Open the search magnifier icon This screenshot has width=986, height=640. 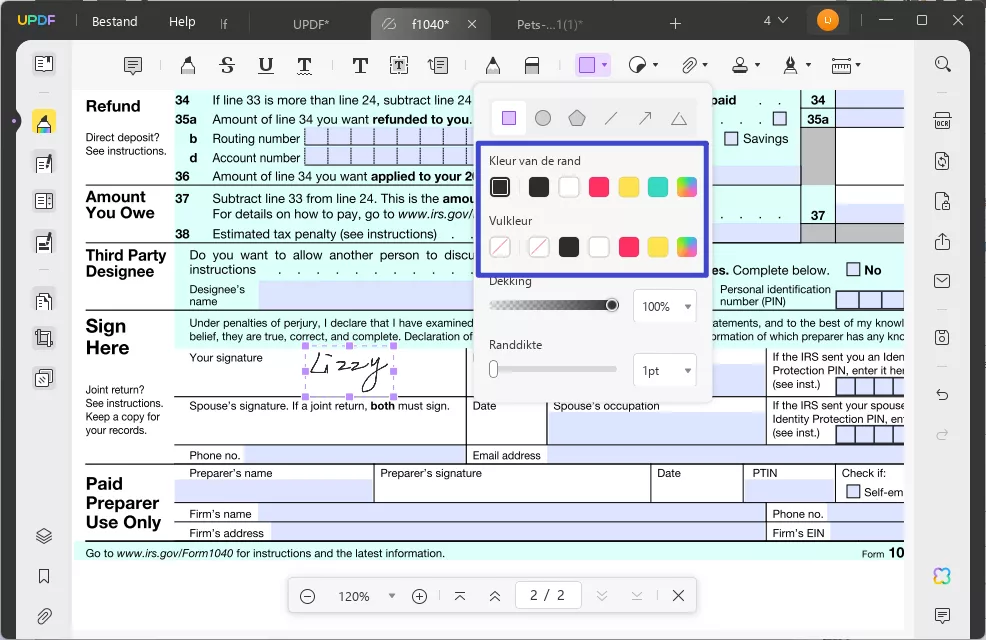pos(942,63)
